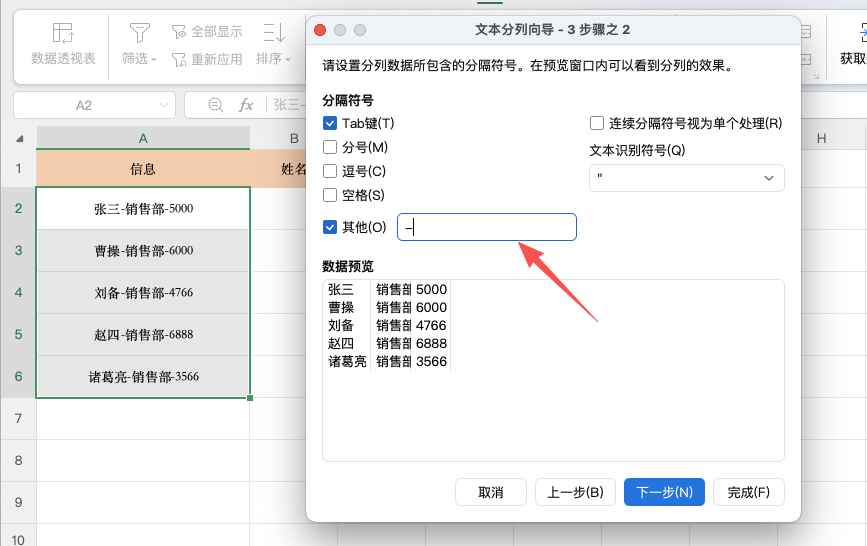Click 张三 in data preview

pyautogui.click(x=341, y=289)
